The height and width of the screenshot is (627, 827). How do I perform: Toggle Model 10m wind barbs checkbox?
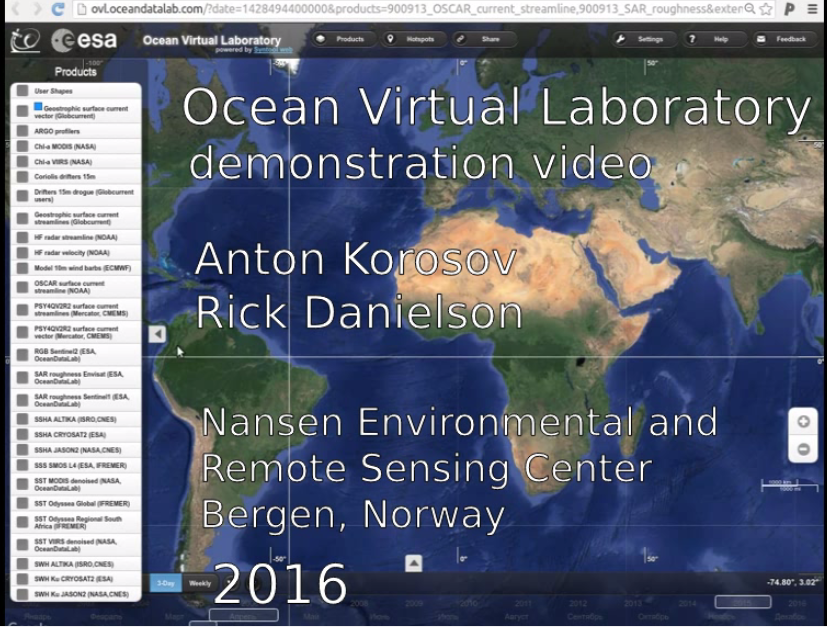pos(22,268)
